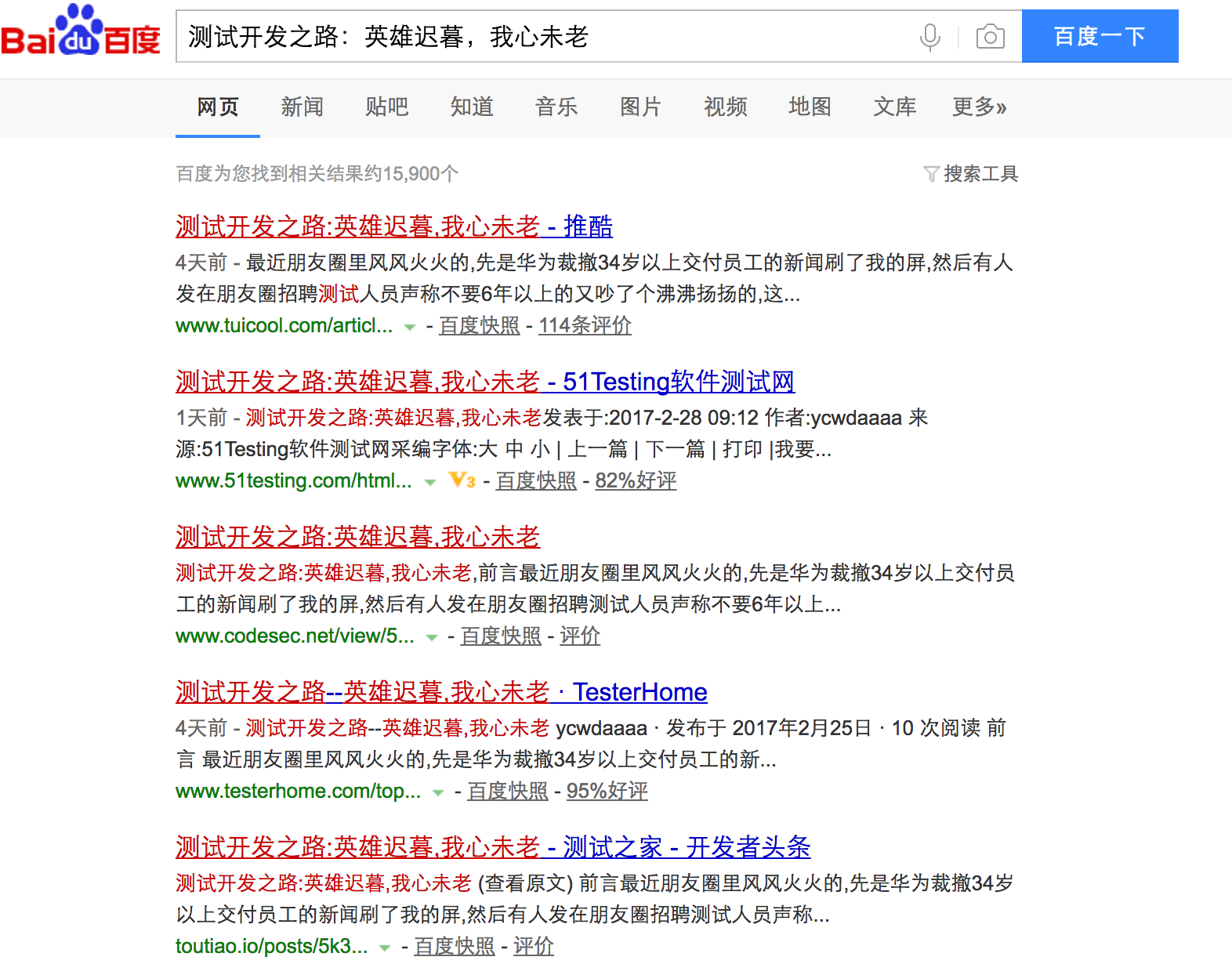Image resolution: width=1232 pixels, height=964 pixels.
Task: Open 114条评价 reviews link
Action: [585, 325]
